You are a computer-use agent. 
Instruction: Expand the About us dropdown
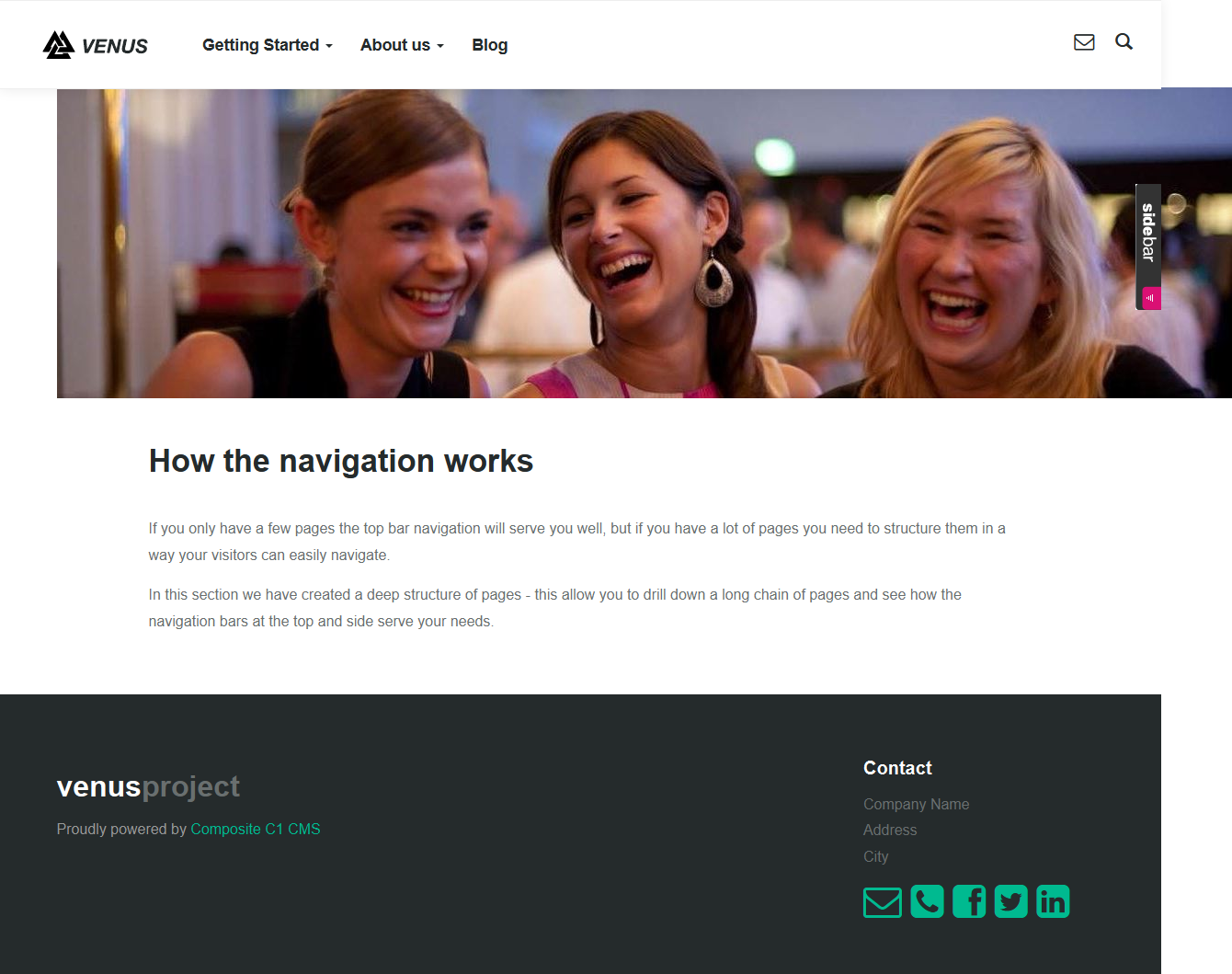point(402,45)
